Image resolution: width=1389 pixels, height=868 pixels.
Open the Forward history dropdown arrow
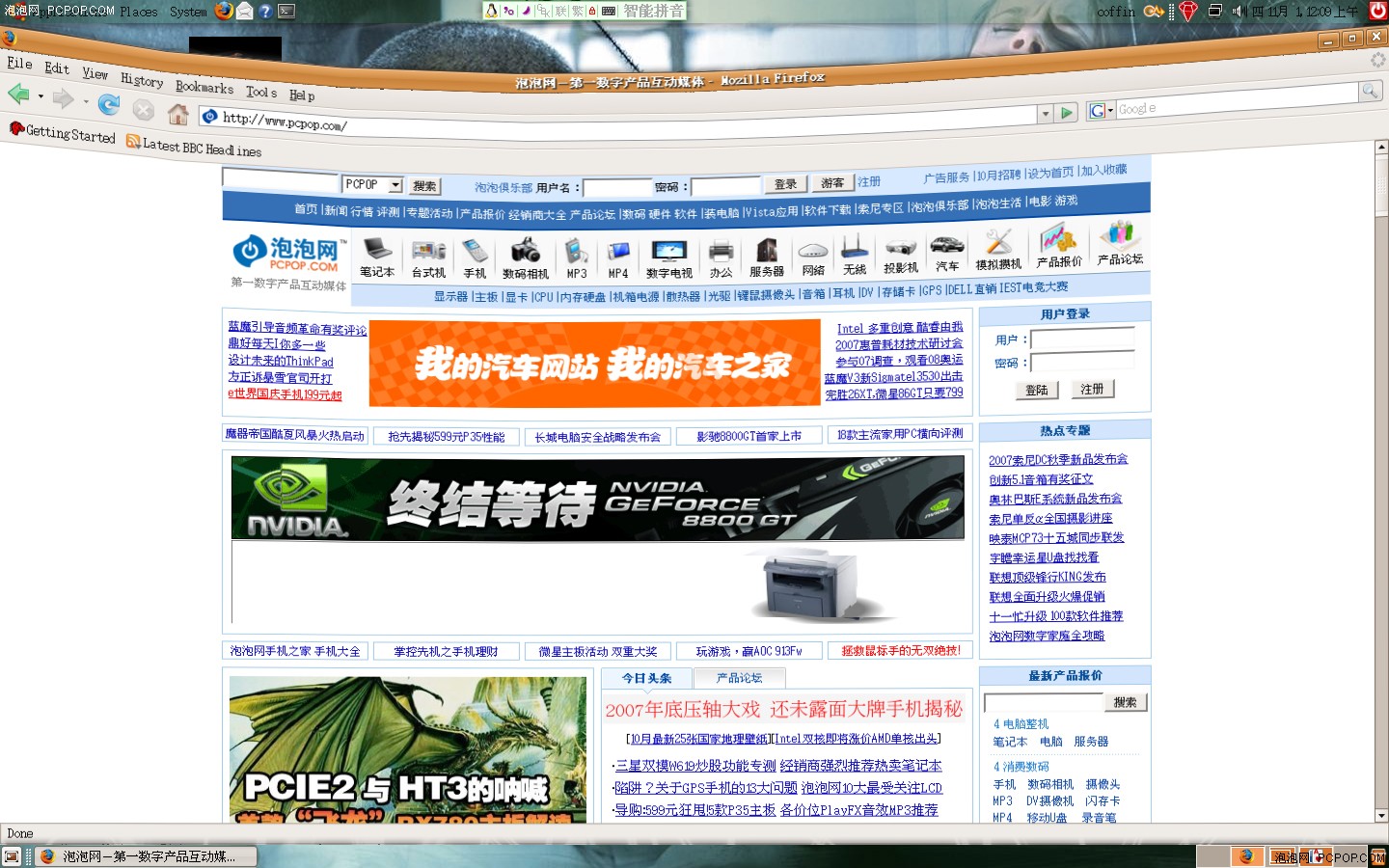click(86, 100)
